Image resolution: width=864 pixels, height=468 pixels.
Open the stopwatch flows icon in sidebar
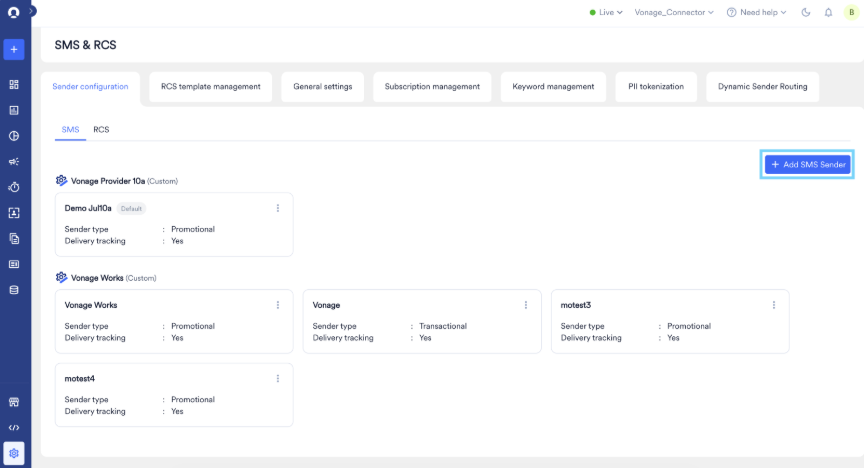tap(14, 187)
